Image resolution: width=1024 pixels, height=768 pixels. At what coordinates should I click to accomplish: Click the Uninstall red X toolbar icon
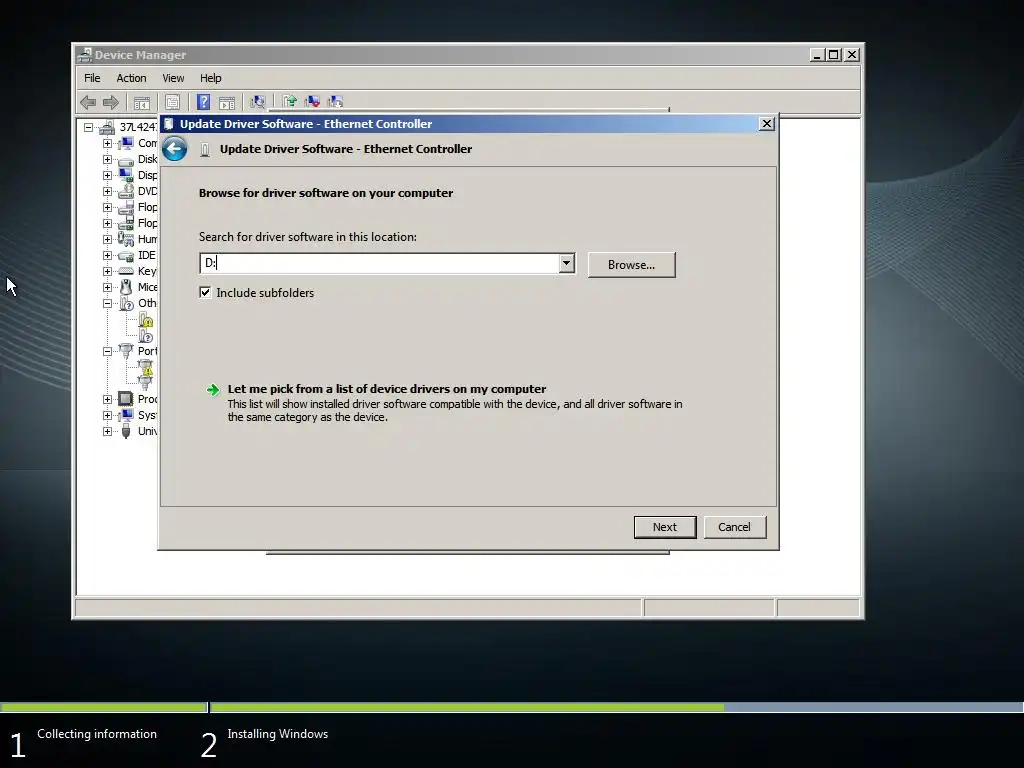coord(313,101)
